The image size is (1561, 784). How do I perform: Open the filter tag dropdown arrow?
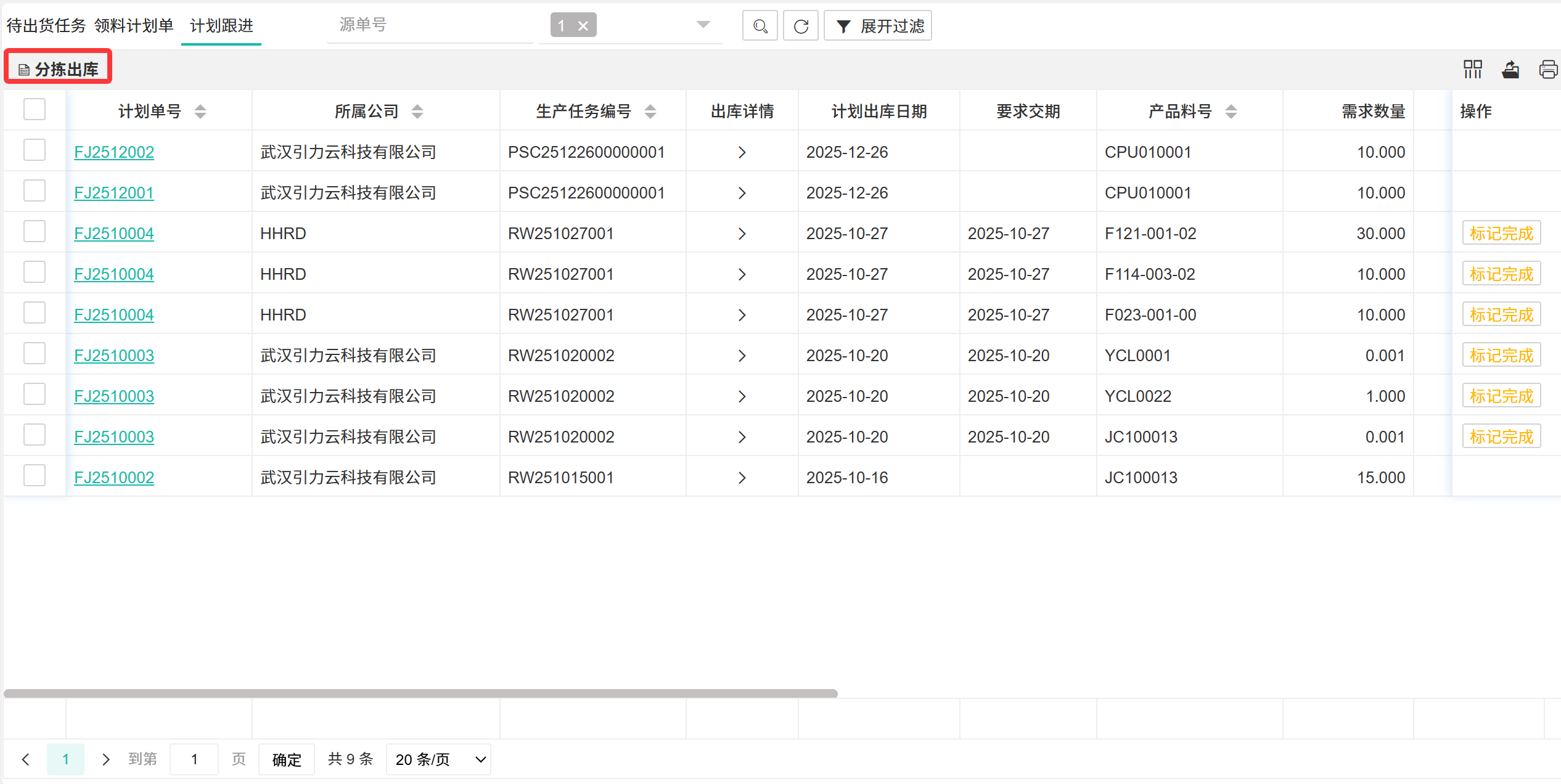tap(703, 25)
